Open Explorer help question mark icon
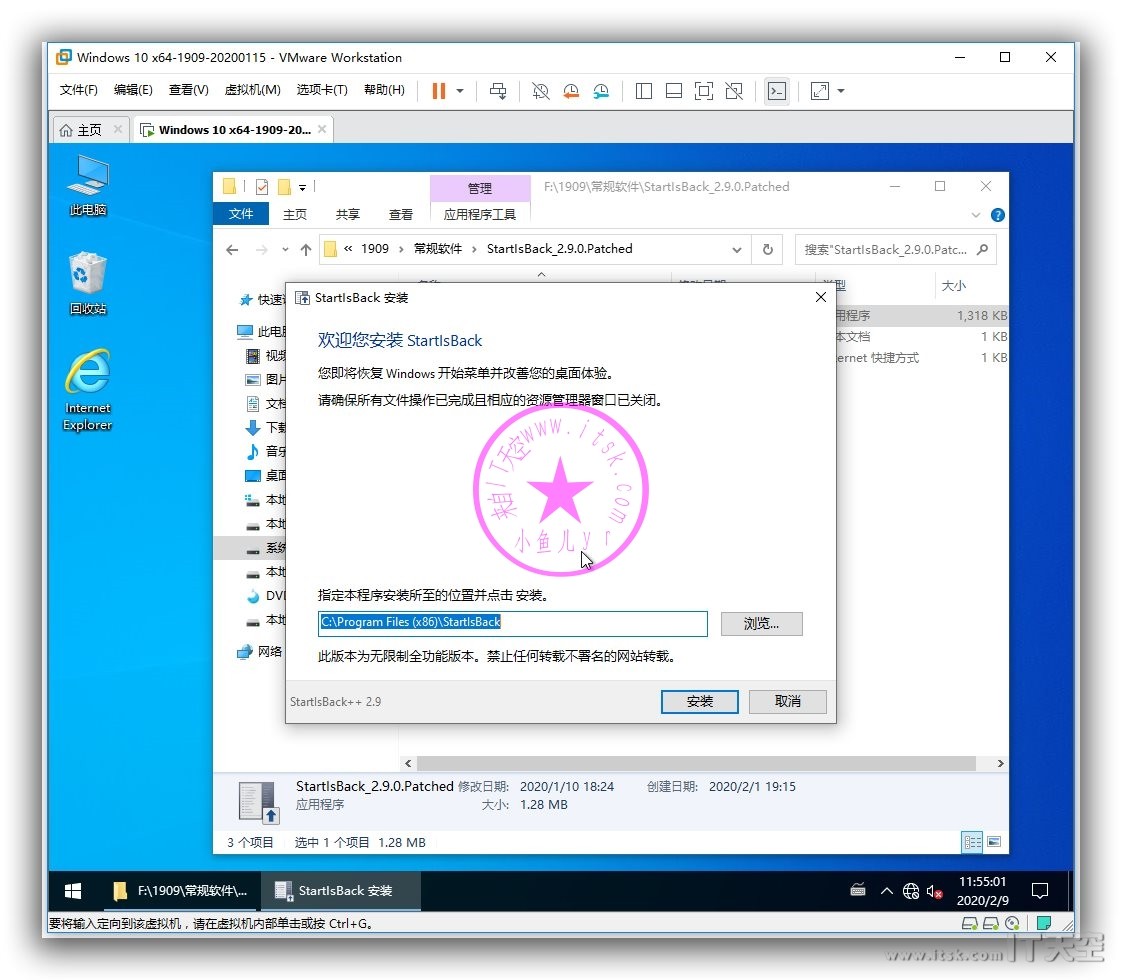 (997, 215)
